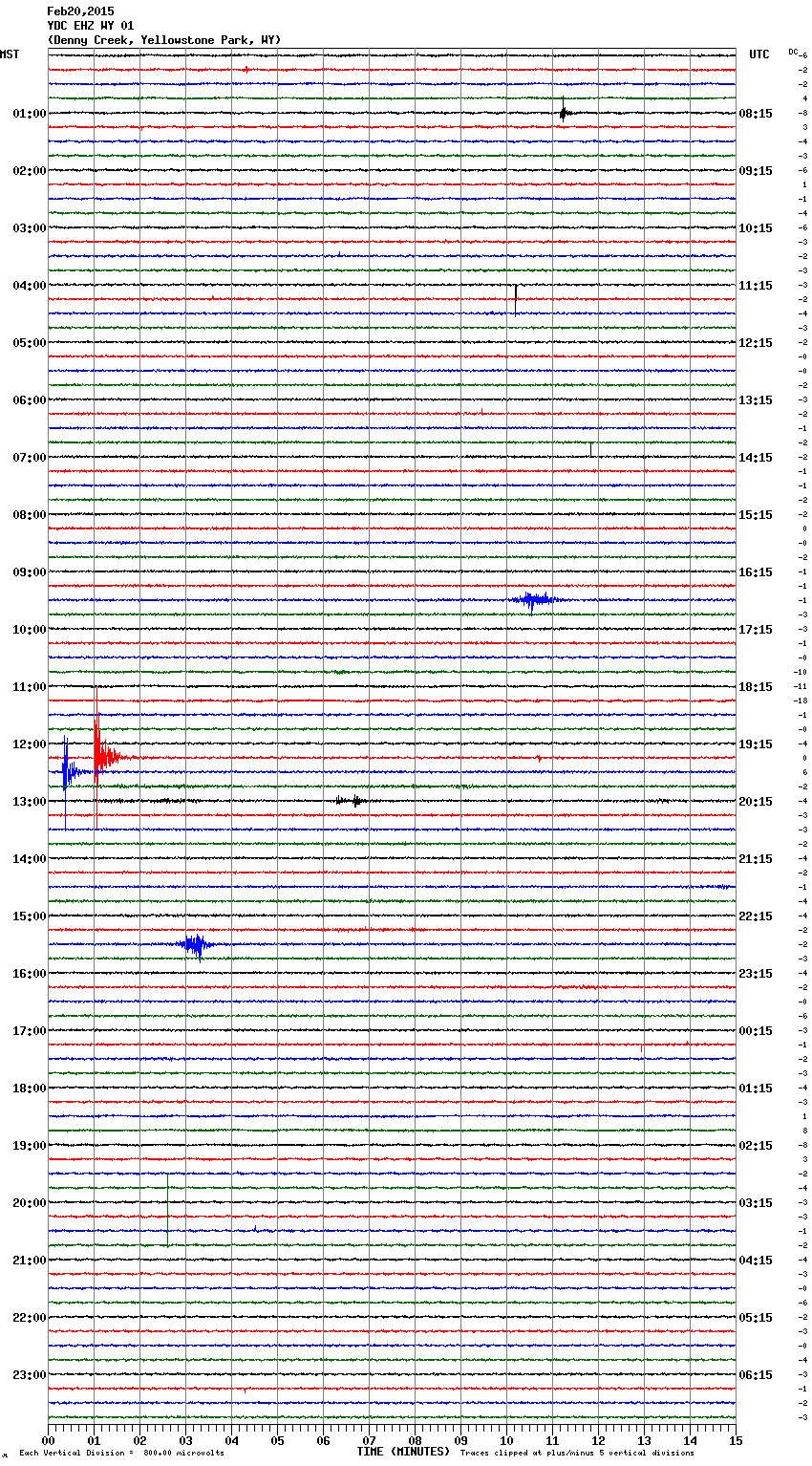Click minute '08' on the bottom time axis

[x=415, y=1439]
